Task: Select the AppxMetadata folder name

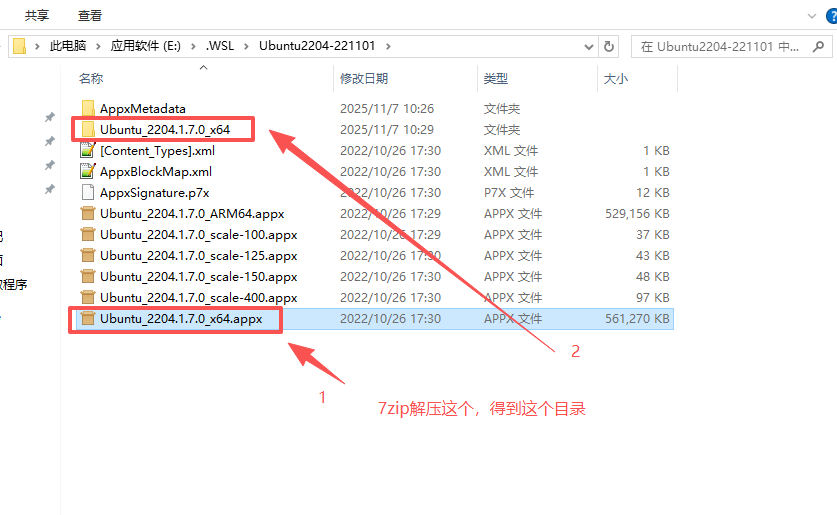Action: pyautogui.click(x=143, y=109)
